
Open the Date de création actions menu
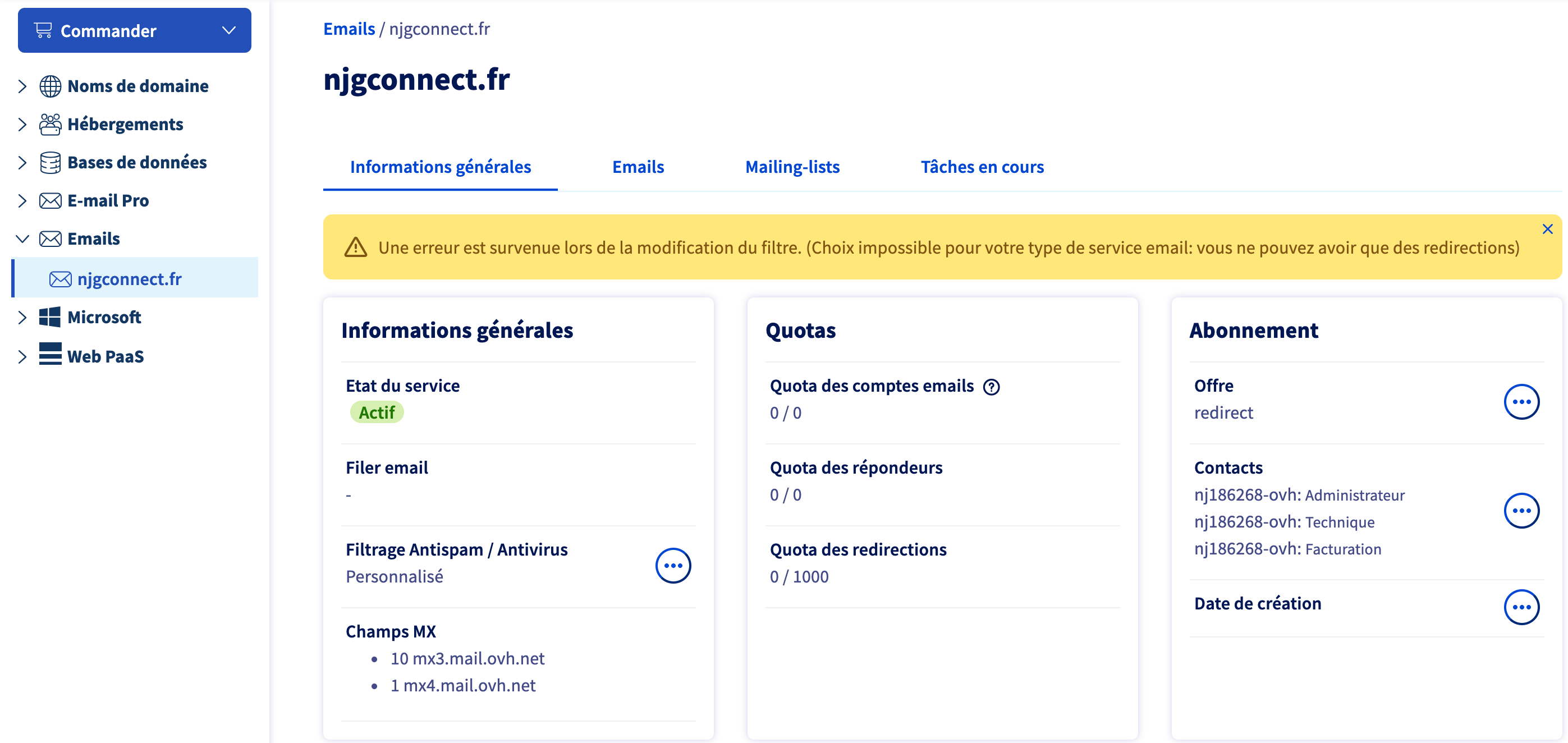point(1520,607)
